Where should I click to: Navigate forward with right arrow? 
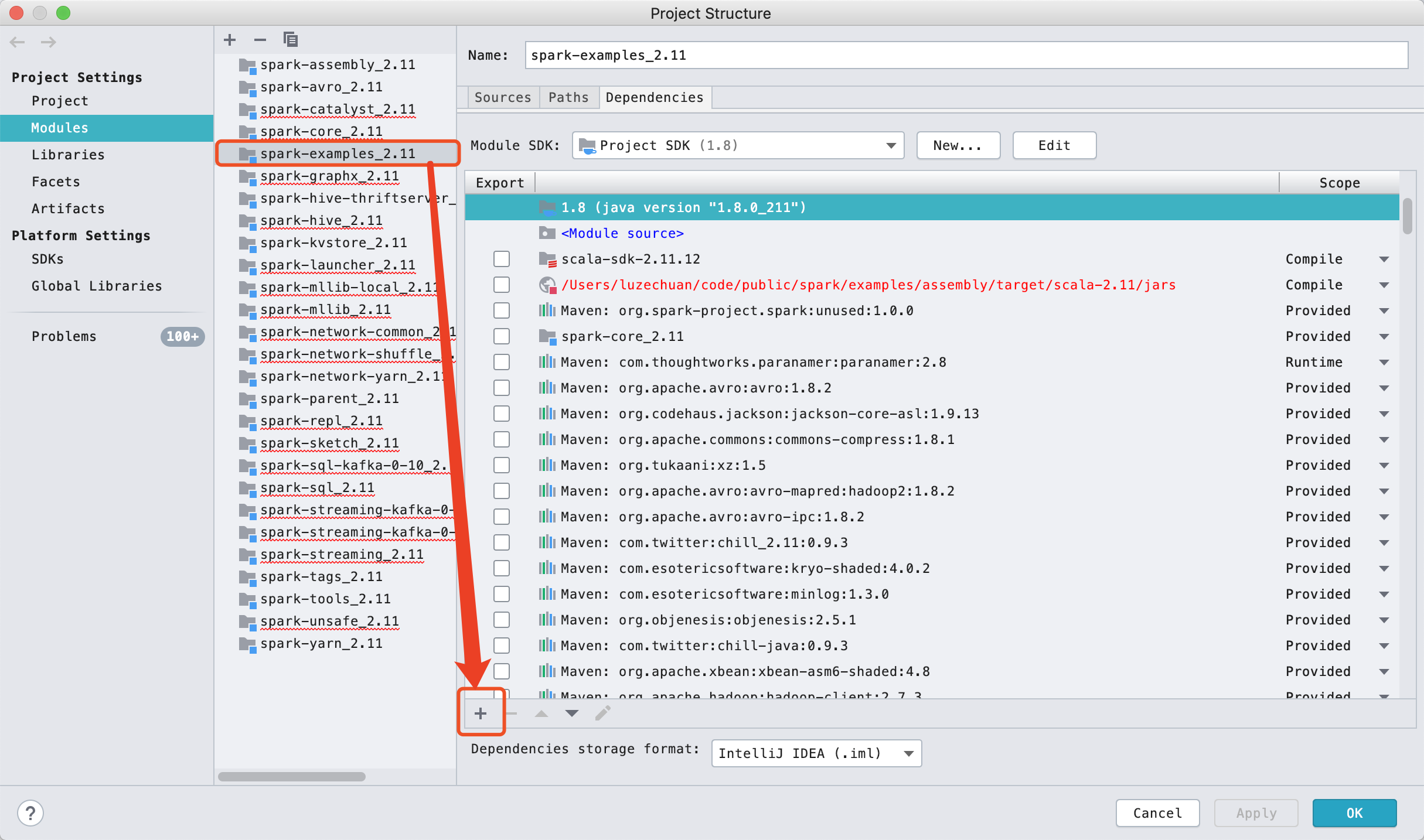49,42
